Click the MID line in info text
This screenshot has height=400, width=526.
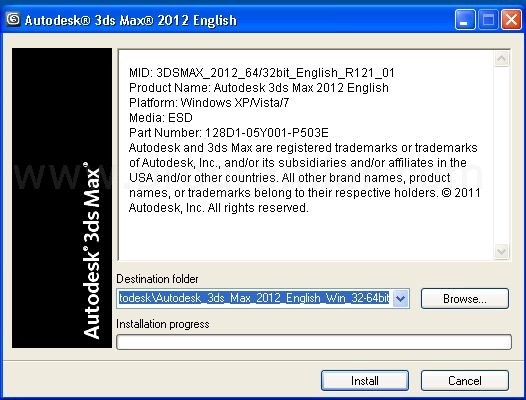click(262, 73)
